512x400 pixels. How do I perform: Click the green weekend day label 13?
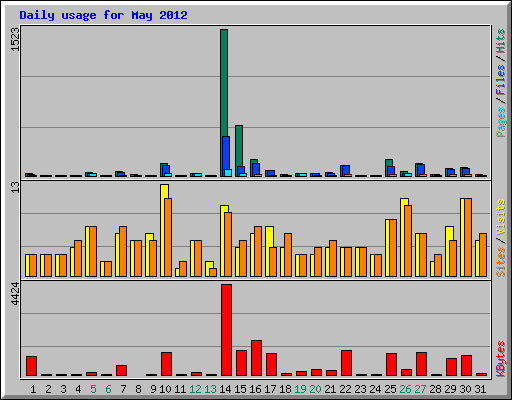[210, 389]
